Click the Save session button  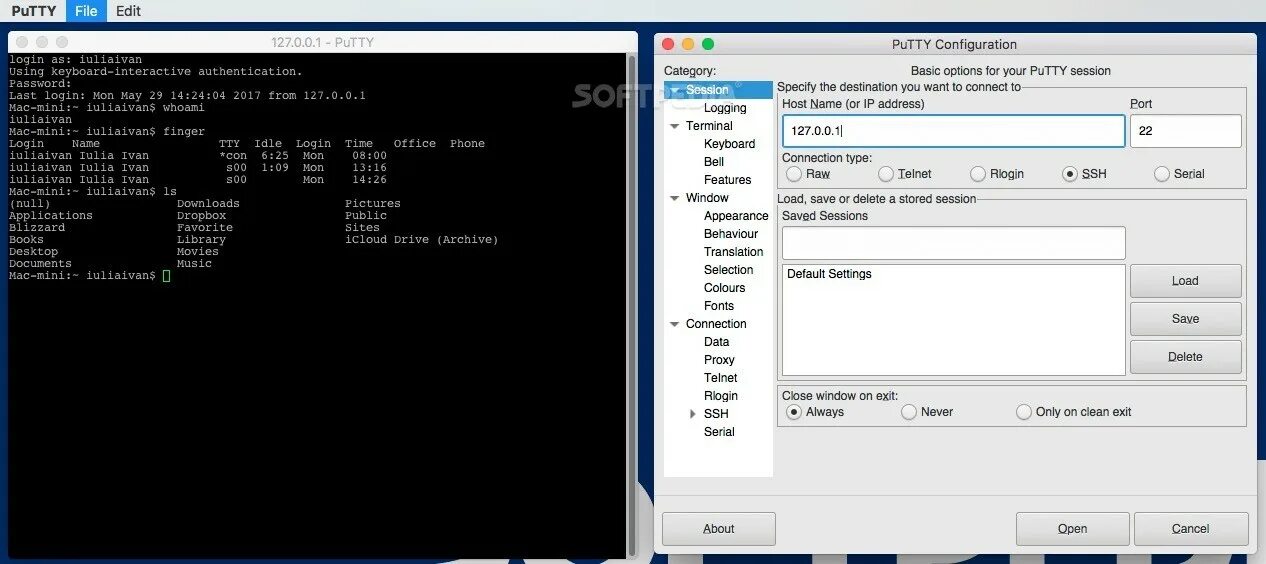1185,319
